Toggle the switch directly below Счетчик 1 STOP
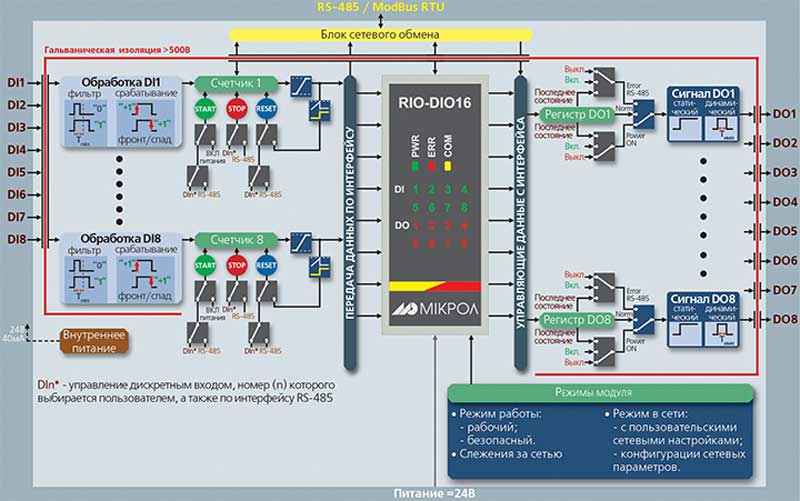 coord(237,136)
